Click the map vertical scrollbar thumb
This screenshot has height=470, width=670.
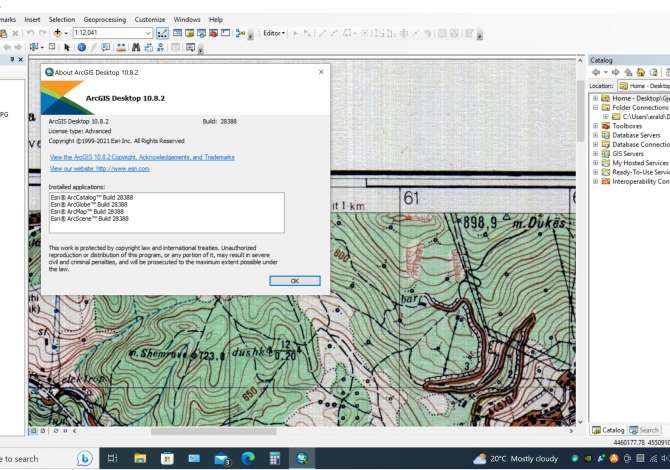click(x=580, y=110)
